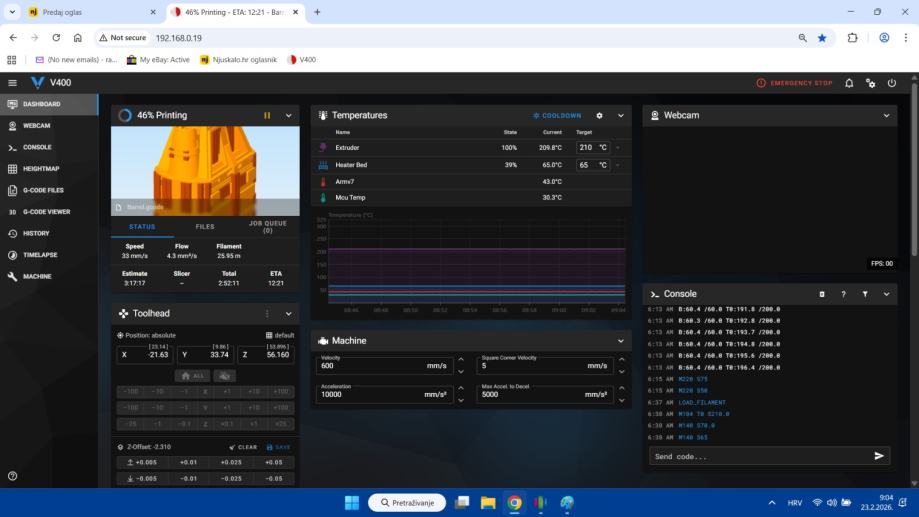Viewport: 919px width, 517px height.
Task: Clear the console with trash icon
Action: coord(822,294)
